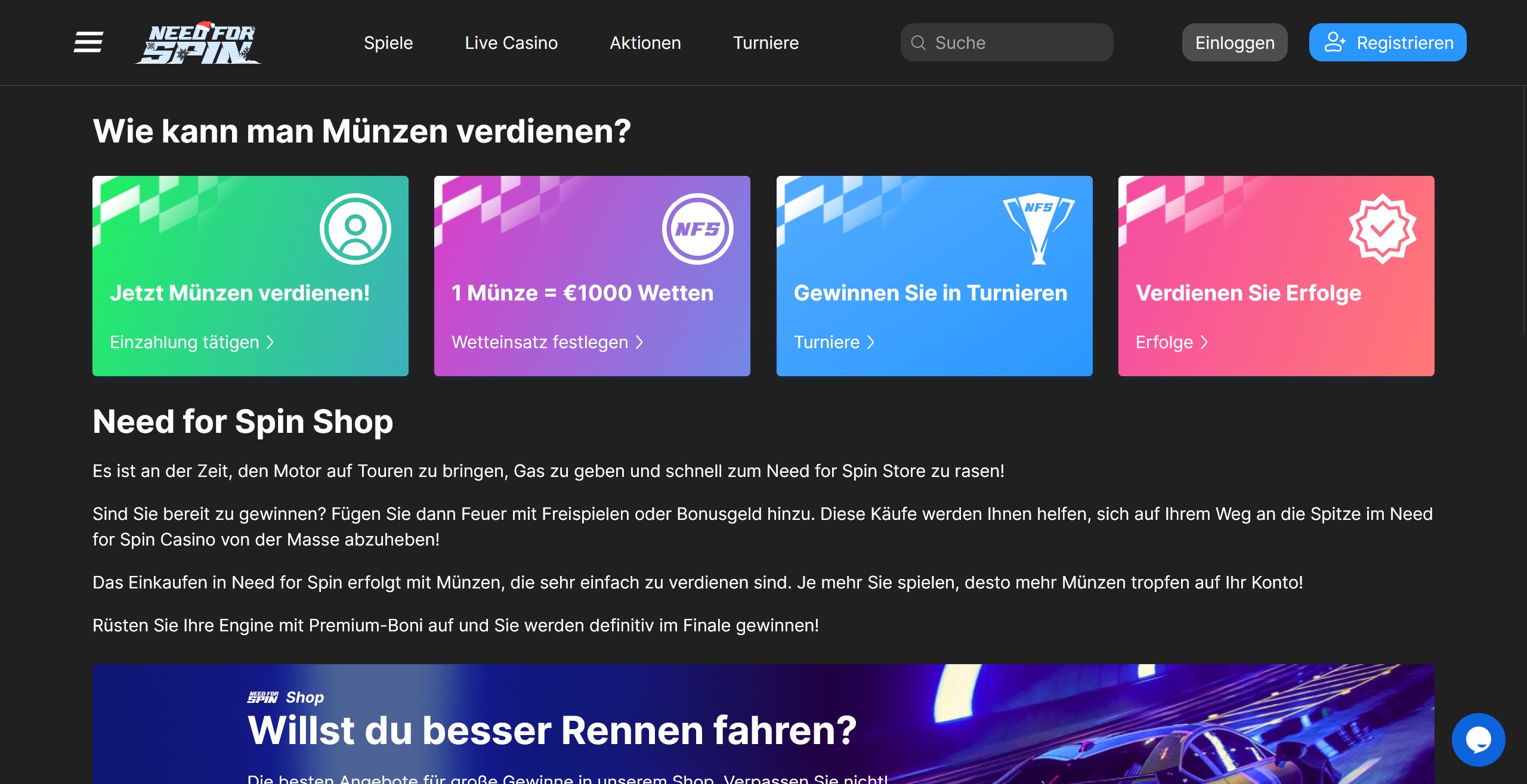Open the Erfolge link
1527x784 pixels.
[x=1172, y=342]
